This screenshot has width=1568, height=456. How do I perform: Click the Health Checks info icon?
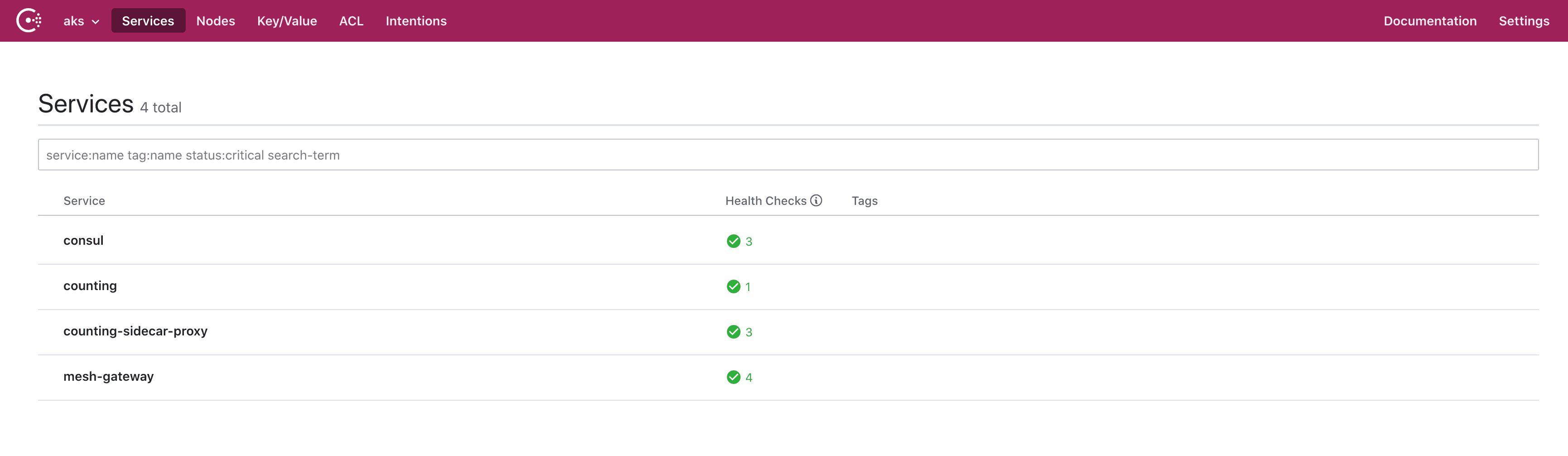(816, 200)
